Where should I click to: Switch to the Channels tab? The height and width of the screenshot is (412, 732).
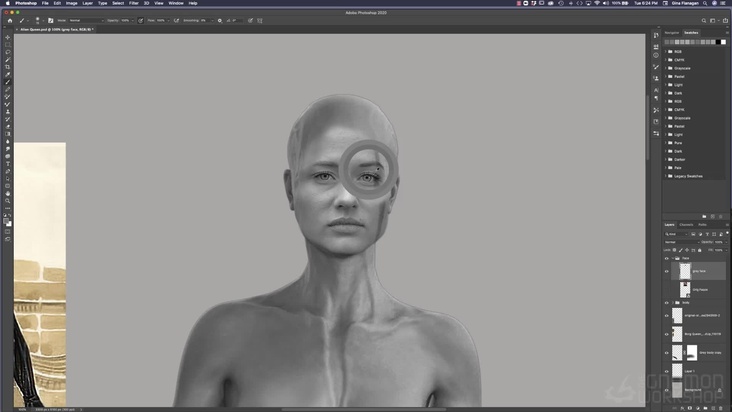tap(686, 225)
